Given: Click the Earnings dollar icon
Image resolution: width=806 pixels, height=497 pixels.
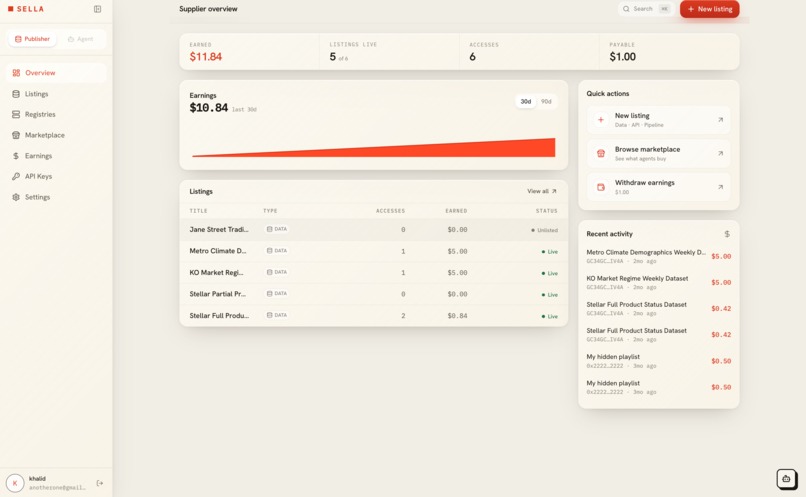Looking at the screenshot, I should (x=16, y=156).
